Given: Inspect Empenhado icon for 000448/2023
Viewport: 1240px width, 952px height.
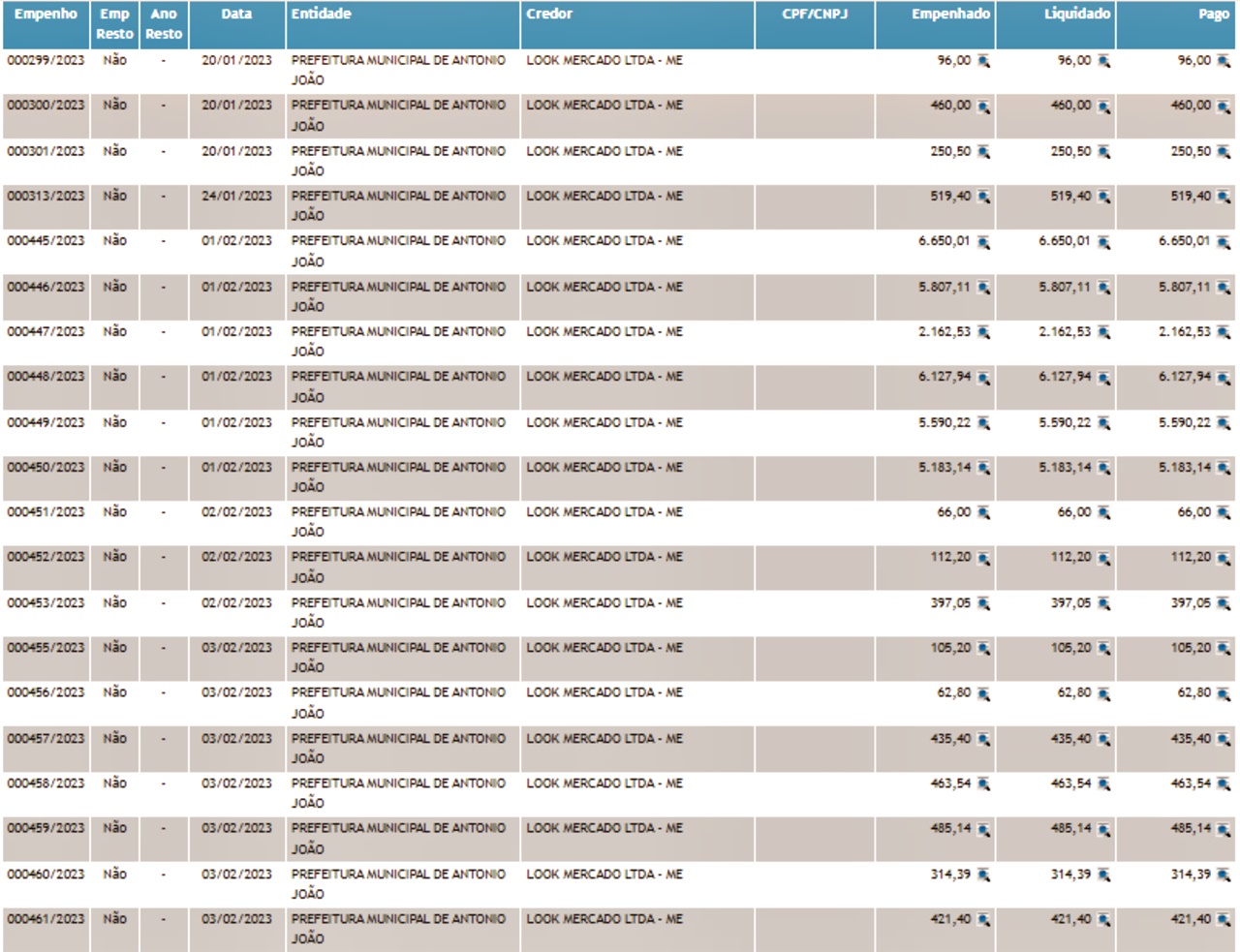Looking at the screenshot, I should [x=983, y=378].
